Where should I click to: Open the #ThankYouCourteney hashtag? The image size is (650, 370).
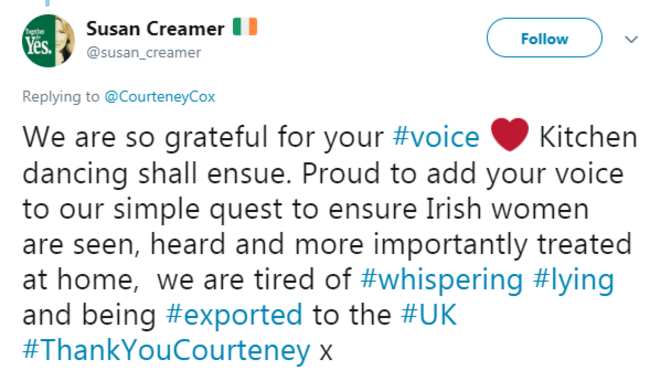[x=166, y=351]
